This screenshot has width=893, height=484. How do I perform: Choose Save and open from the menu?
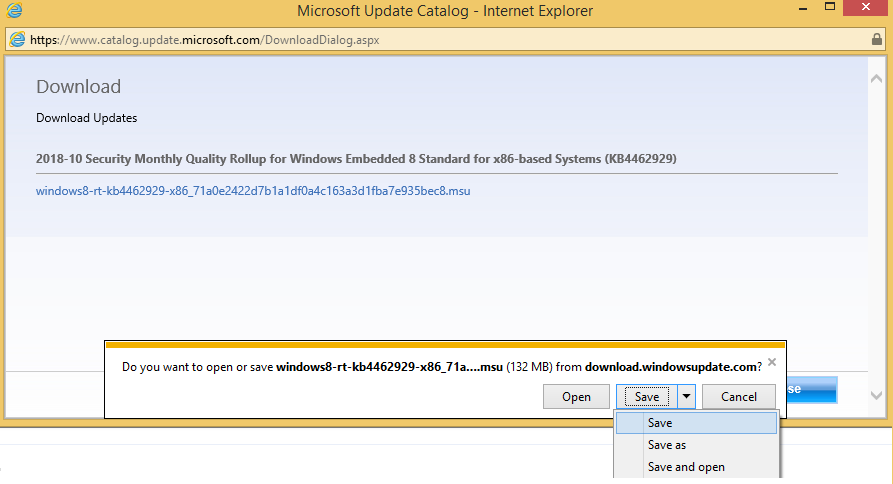pos(696,467)
